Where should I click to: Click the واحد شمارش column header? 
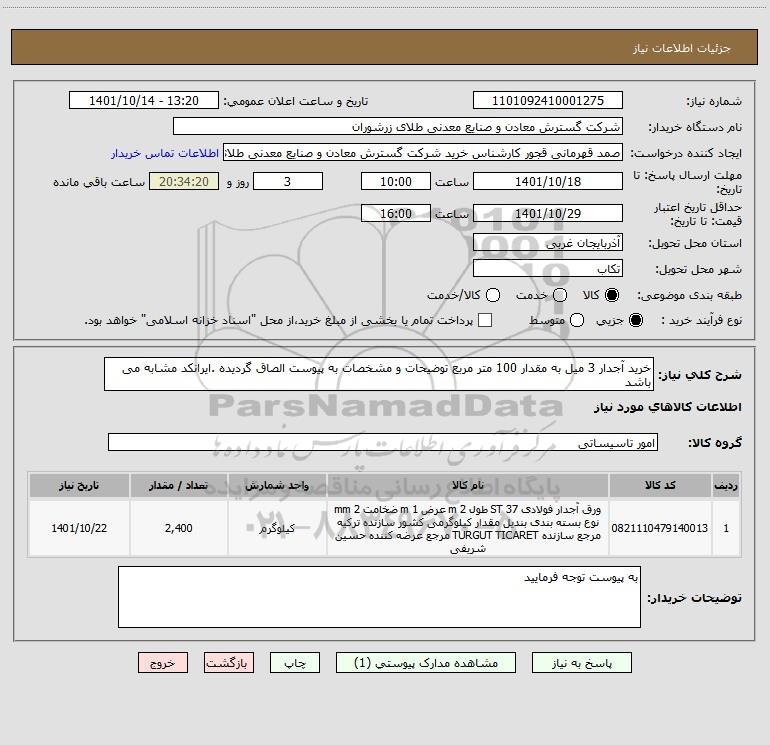coord(277,485)
